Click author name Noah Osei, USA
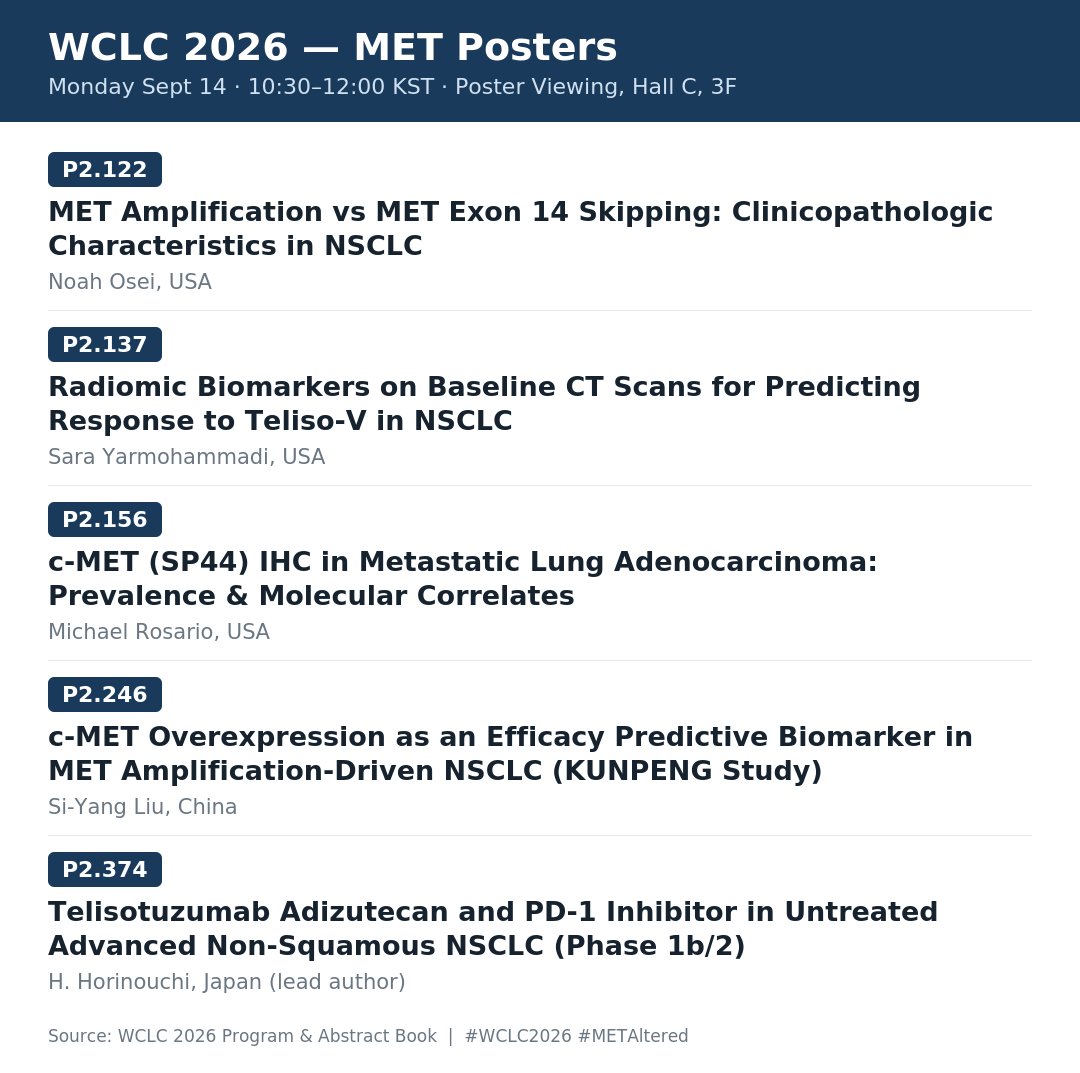 [129, 282]
